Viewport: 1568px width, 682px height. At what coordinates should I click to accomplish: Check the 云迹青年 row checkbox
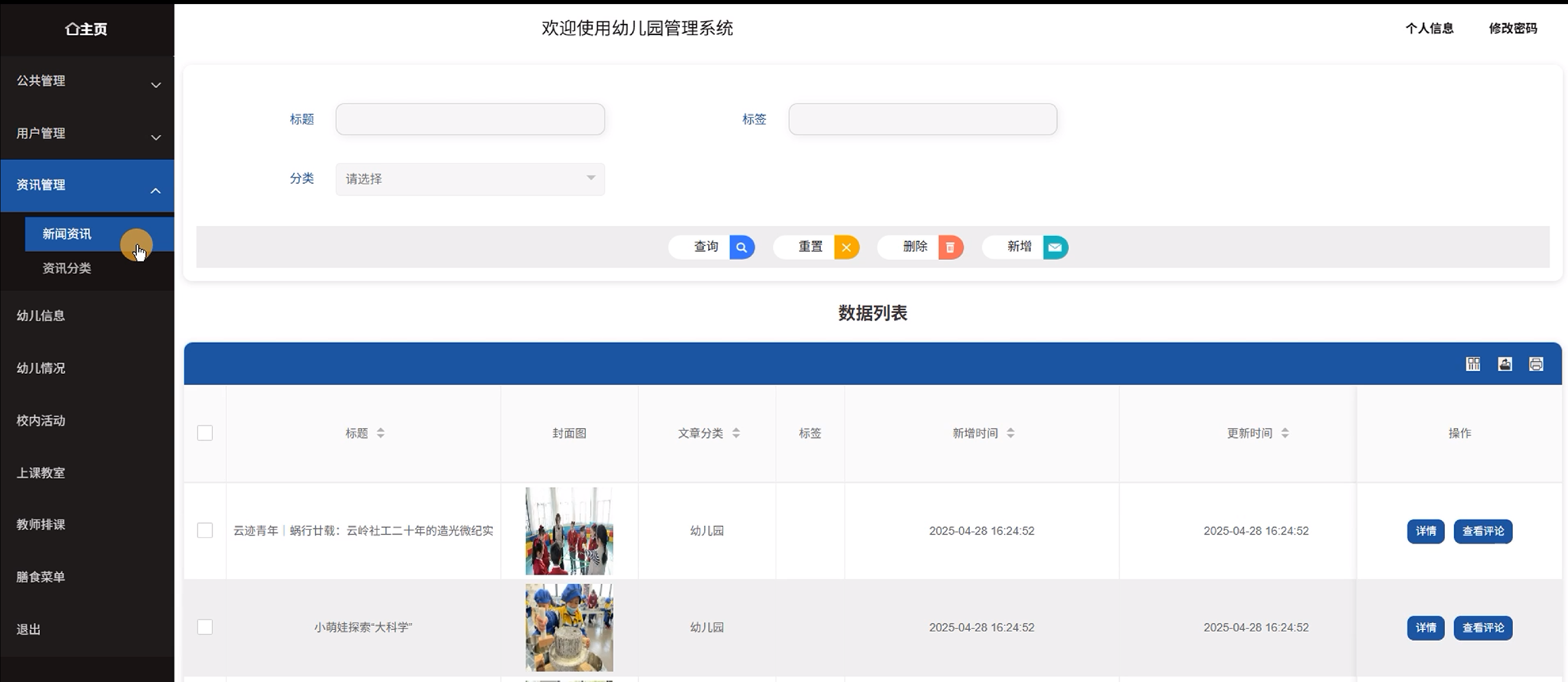(x=205, y=530)
